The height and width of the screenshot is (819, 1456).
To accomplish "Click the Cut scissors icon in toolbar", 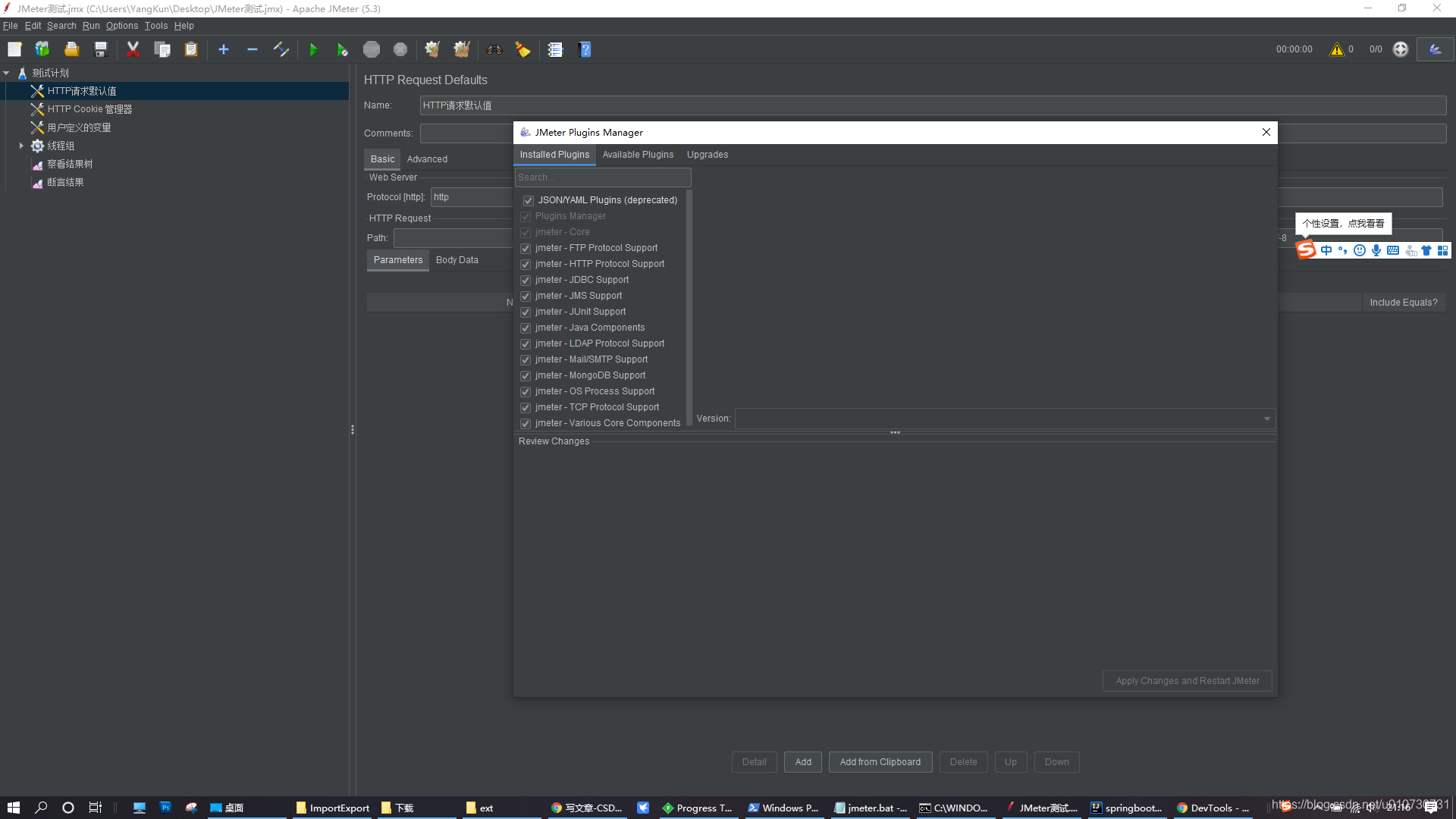I will (x=133, y=50).
